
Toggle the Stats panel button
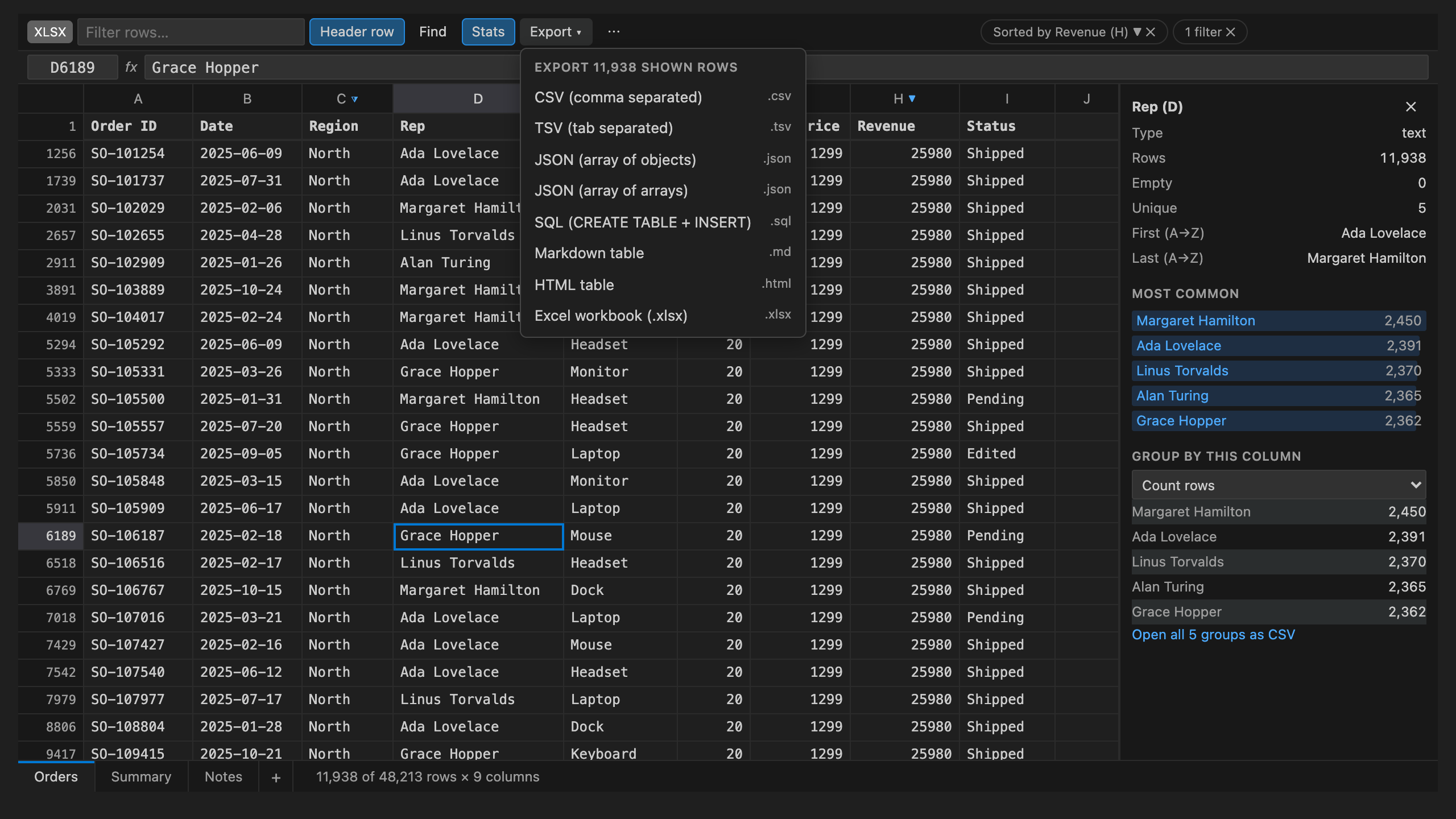pos(488,32)
